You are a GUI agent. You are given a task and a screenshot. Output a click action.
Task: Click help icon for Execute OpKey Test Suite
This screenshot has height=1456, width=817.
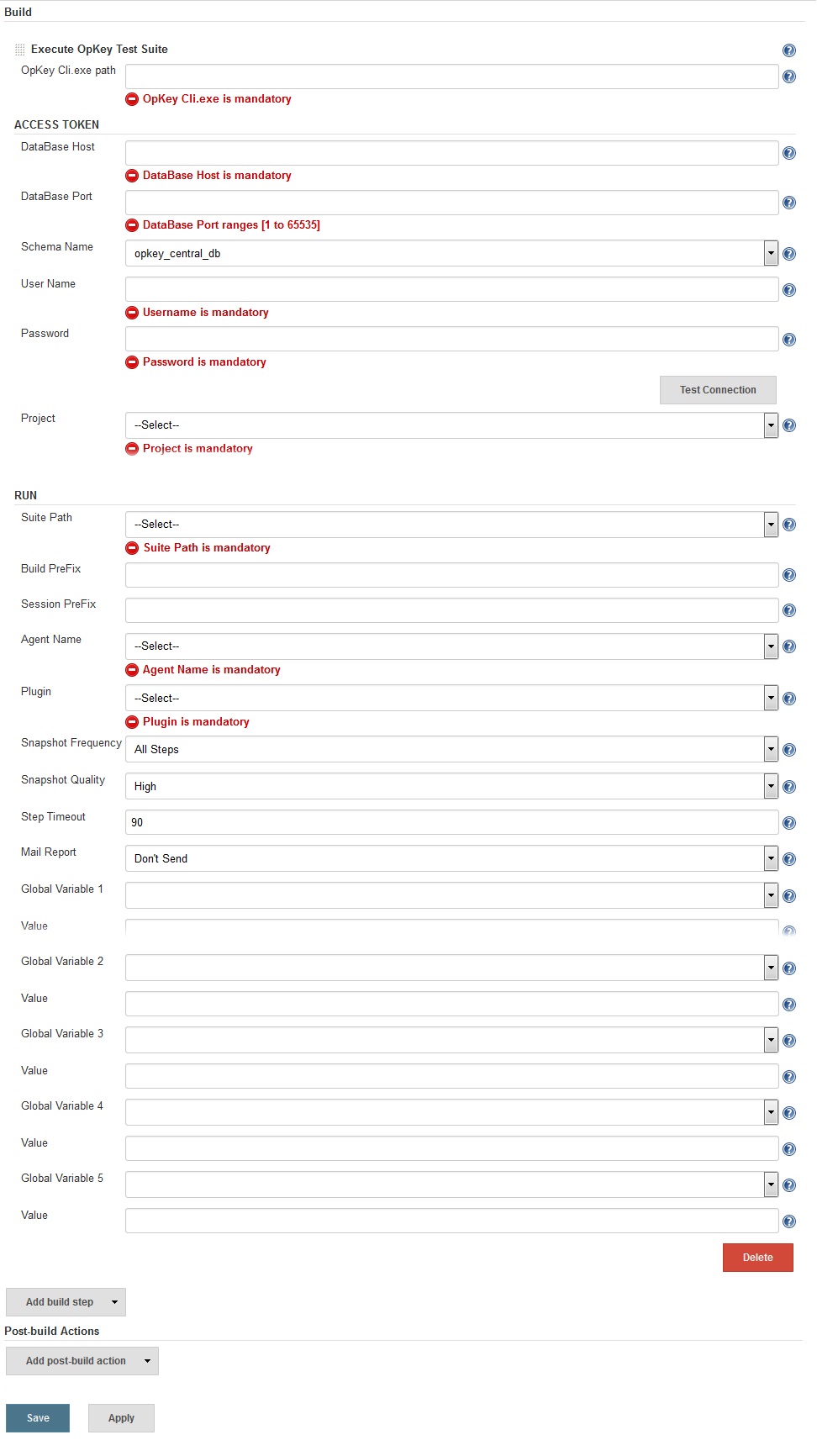(789, 50)
